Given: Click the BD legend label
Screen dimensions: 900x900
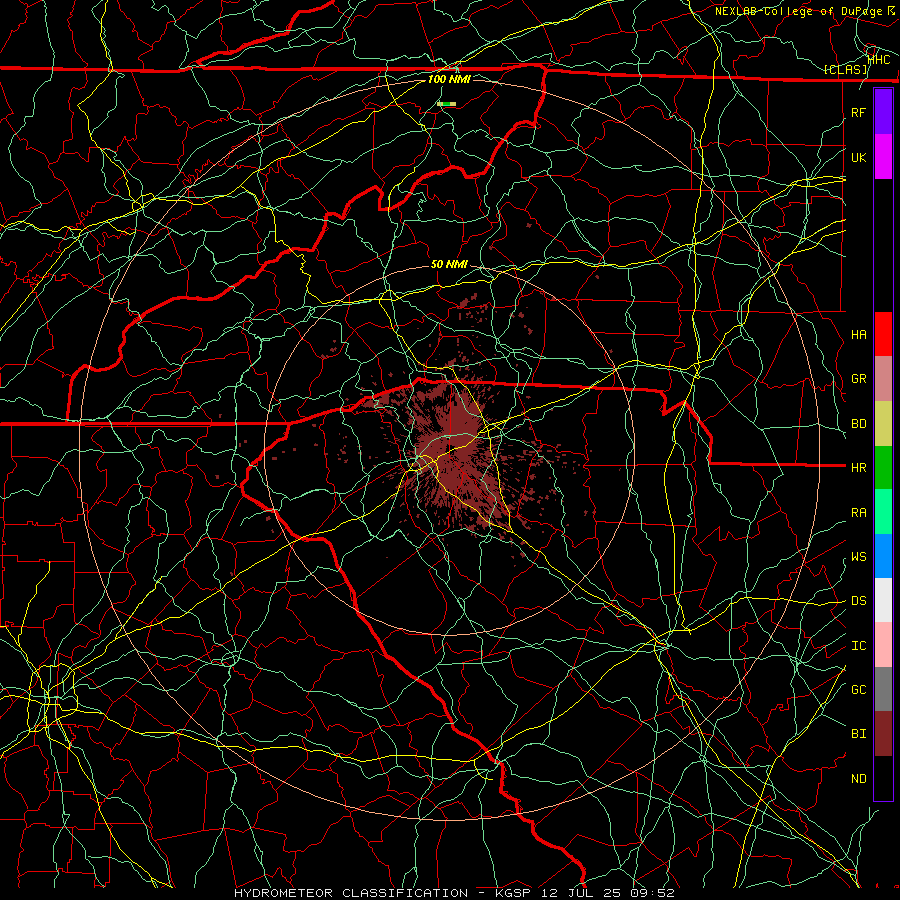Looking at the screenshot, I should 859,424.
